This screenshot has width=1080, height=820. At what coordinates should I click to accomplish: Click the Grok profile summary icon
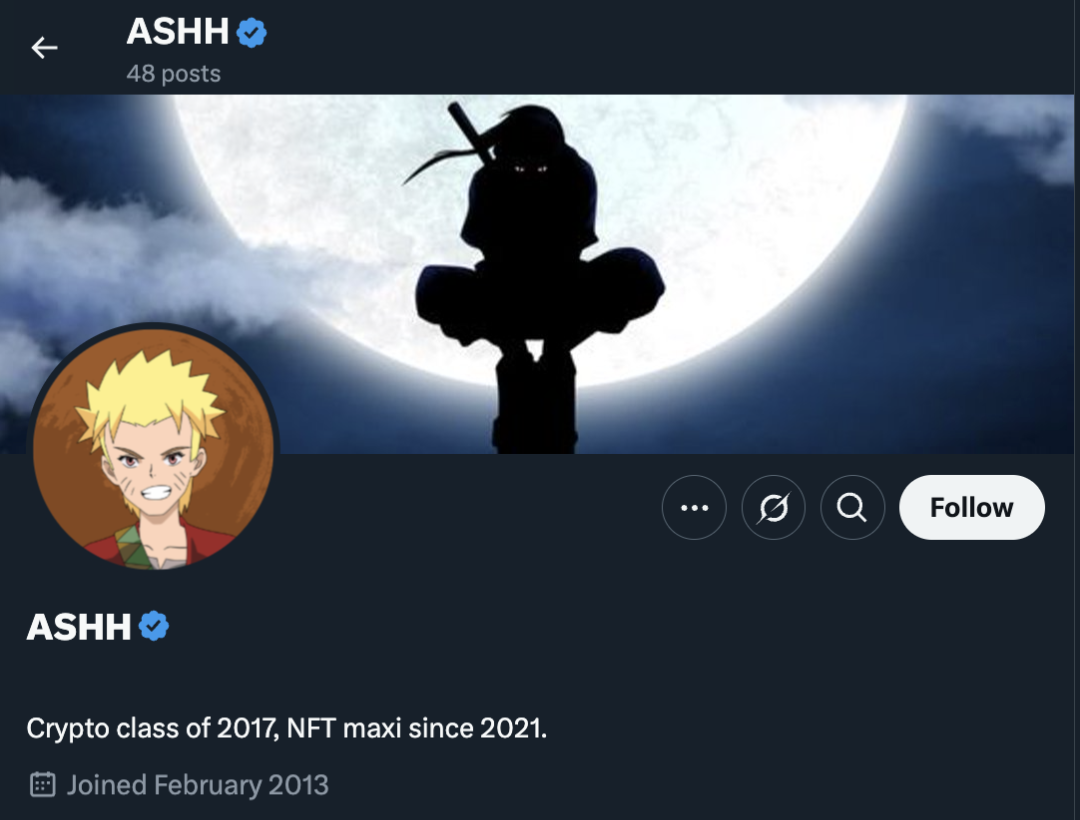(773, 507)
